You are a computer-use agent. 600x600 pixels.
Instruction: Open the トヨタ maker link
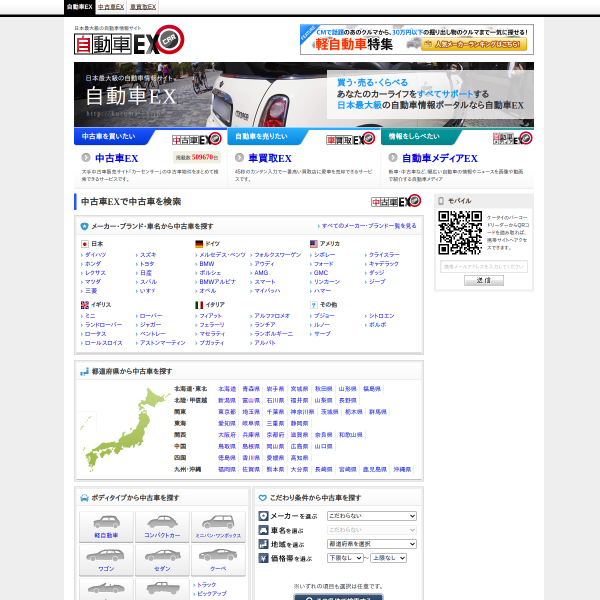coord(147,264)
